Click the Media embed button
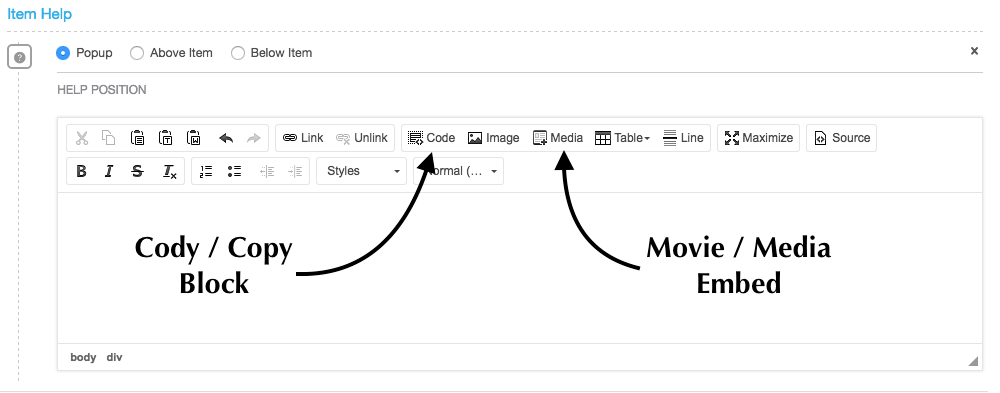 (558, 138)
